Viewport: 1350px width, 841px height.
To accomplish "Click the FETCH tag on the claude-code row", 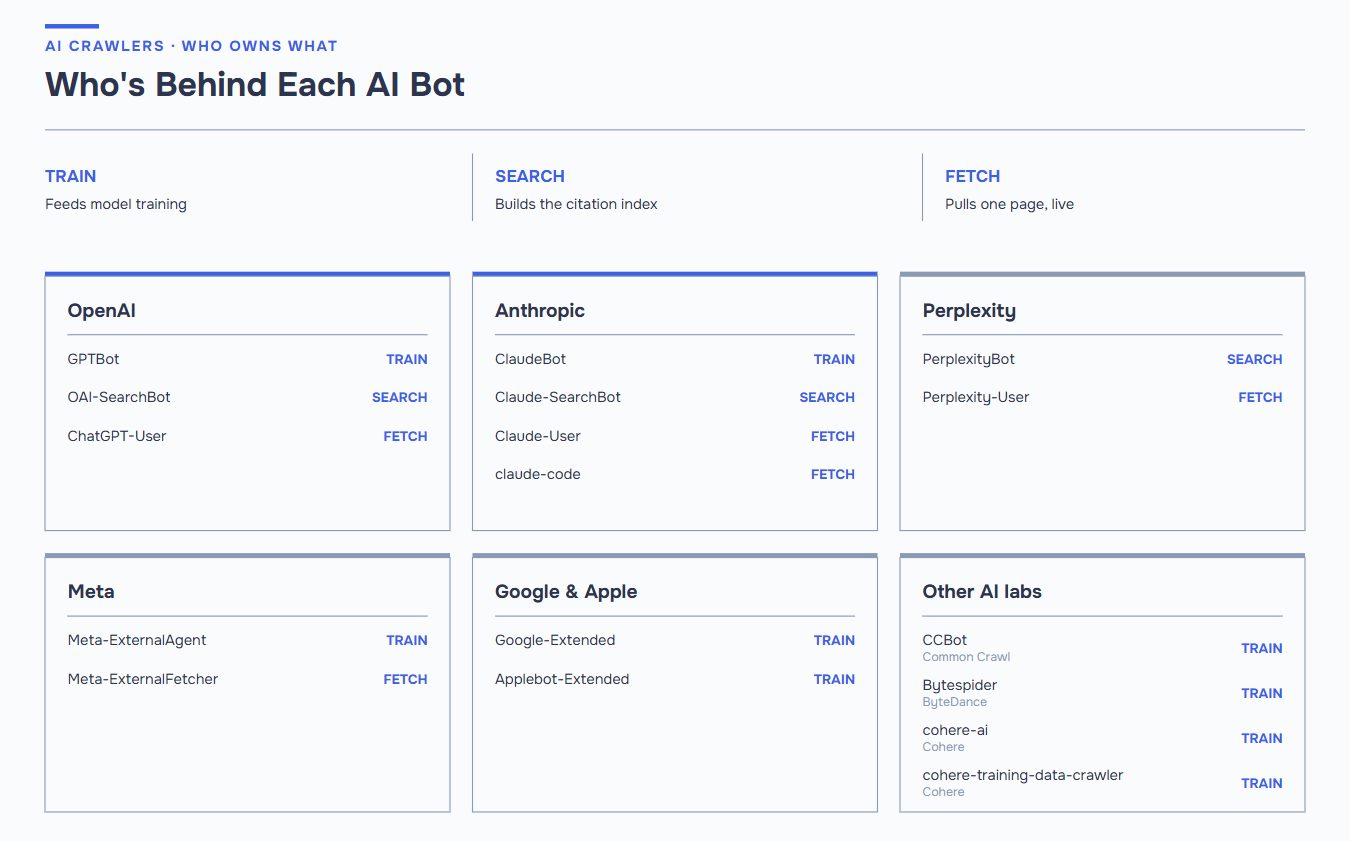I will [x=833, y=474].
